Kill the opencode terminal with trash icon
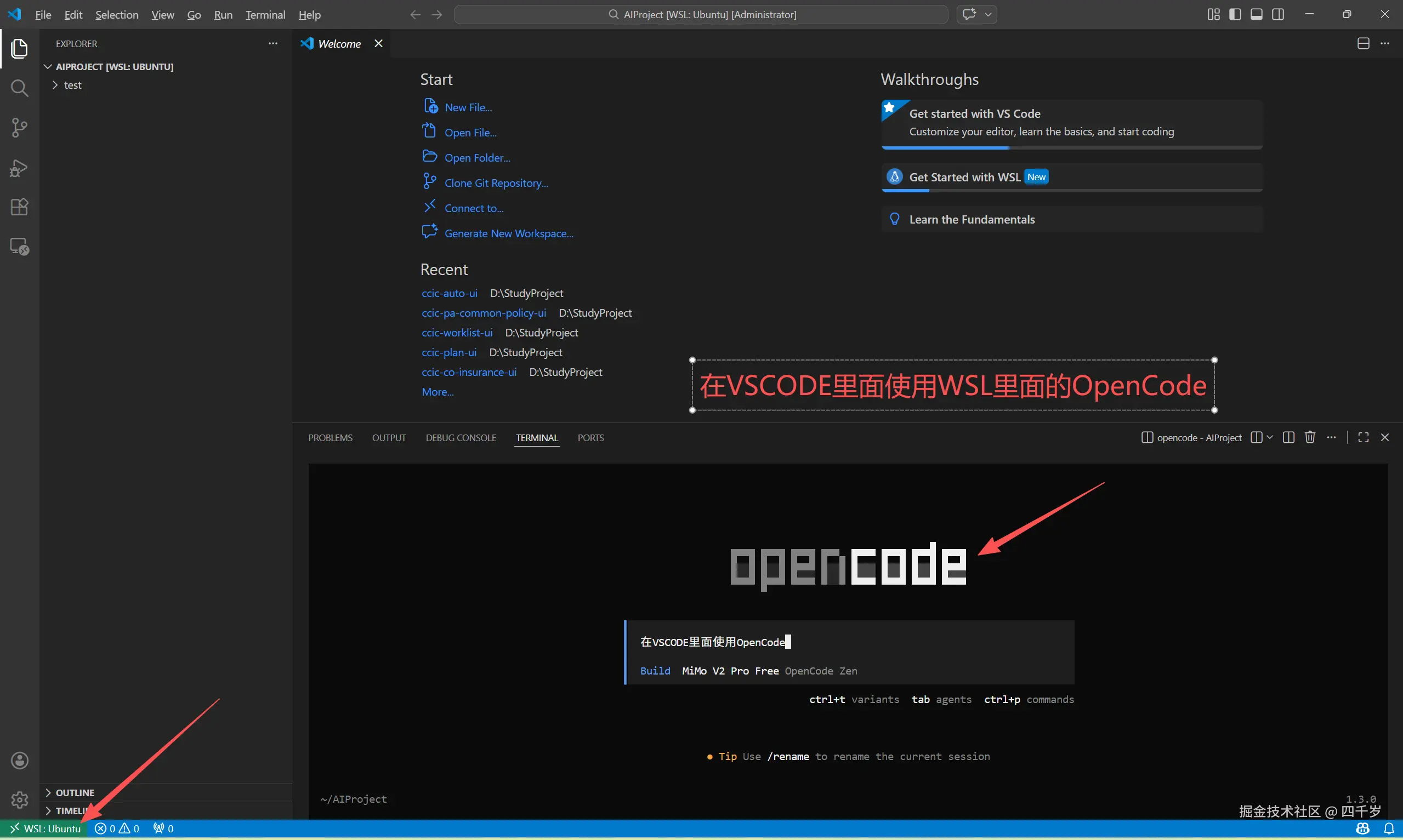Screen dimensions: 1403x840 coord(1310,437)
